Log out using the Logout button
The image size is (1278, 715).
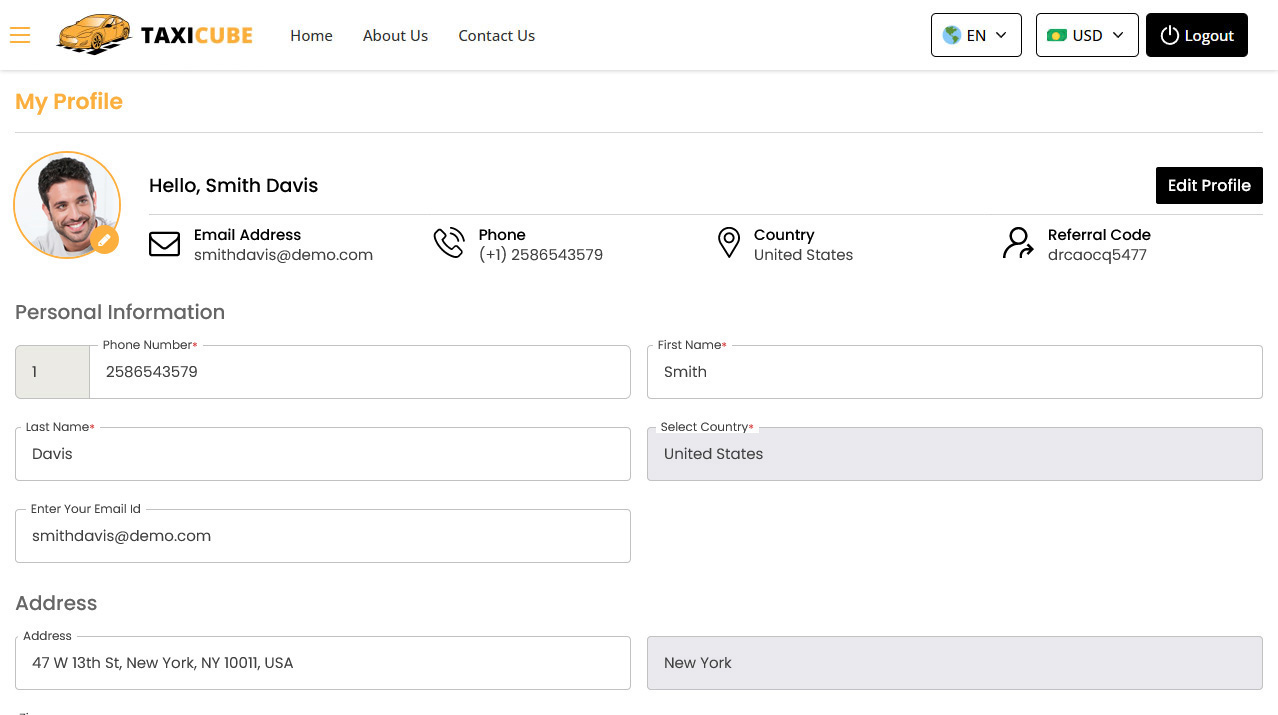(x=1196, y=35)
